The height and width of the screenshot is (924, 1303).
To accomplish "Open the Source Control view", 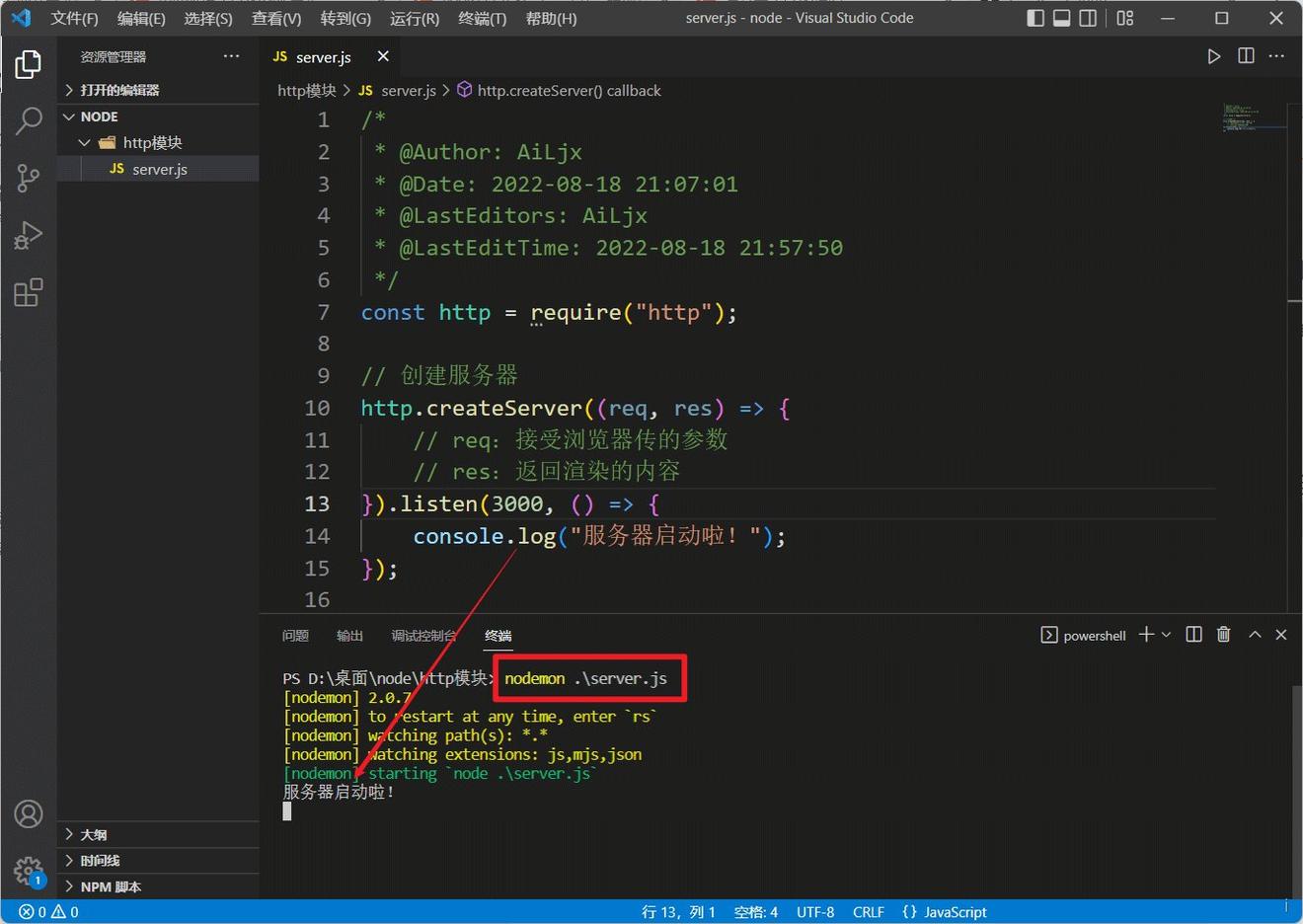I will 29,178.
